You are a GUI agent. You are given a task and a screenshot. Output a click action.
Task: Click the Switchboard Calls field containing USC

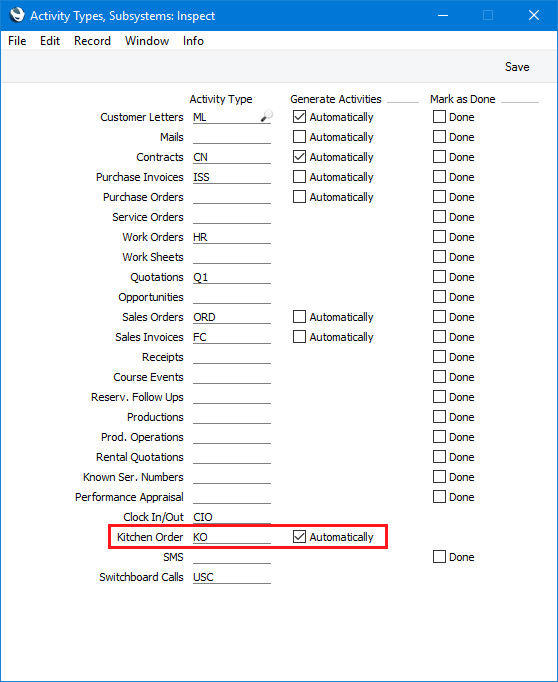pos(232,577)
